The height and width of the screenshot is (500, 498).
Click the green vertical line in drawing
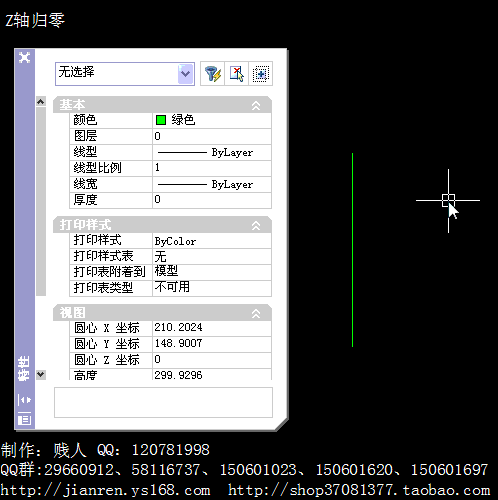point(352,250)
